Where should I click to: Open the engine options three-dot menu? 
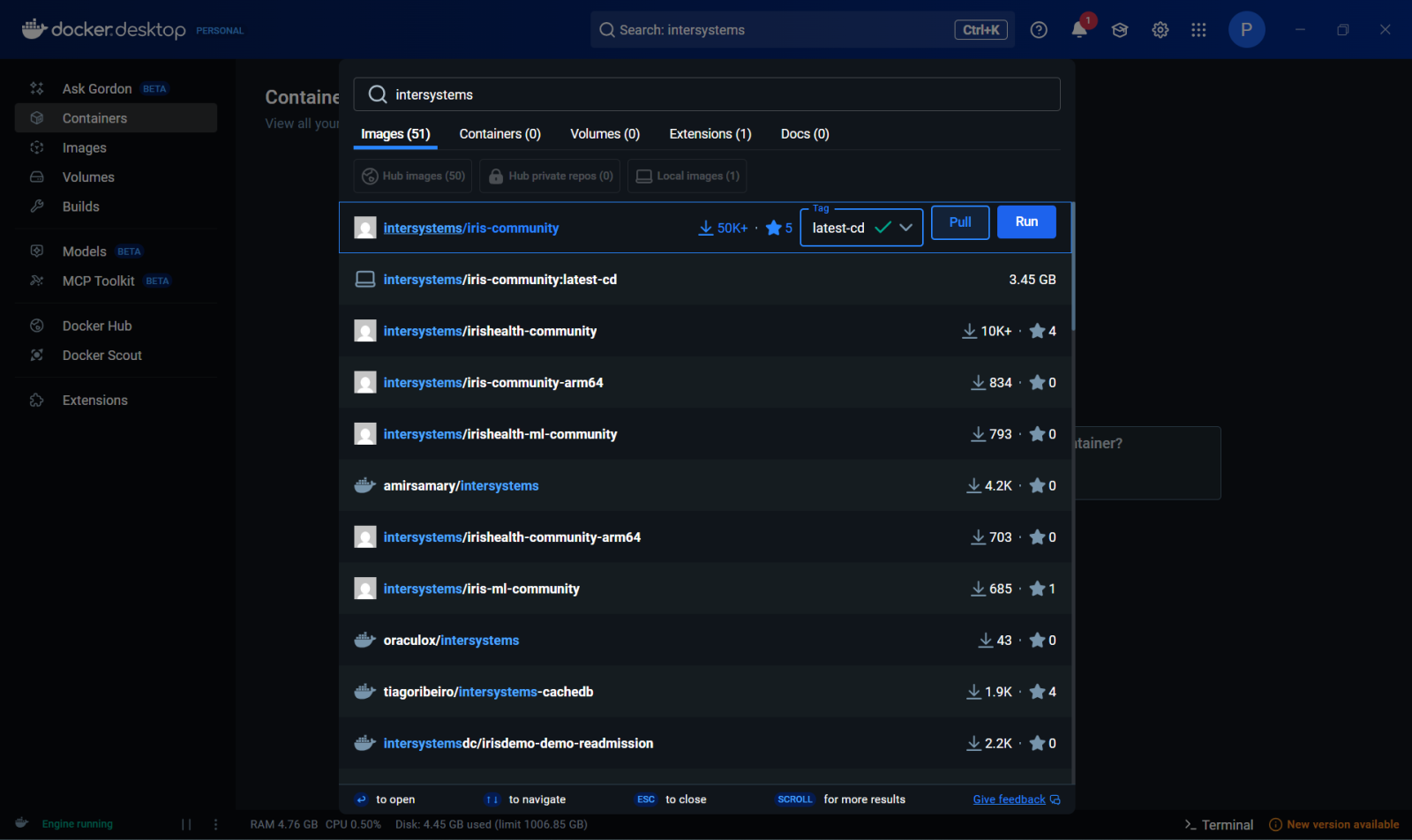(x=216, y=824)
